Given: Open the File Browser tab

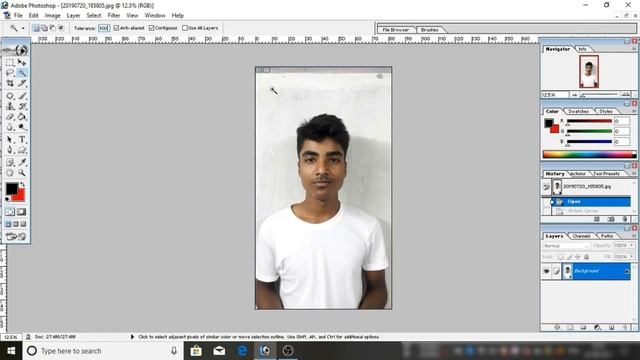Looking at the screenshot, I should [x=396, y=30].
